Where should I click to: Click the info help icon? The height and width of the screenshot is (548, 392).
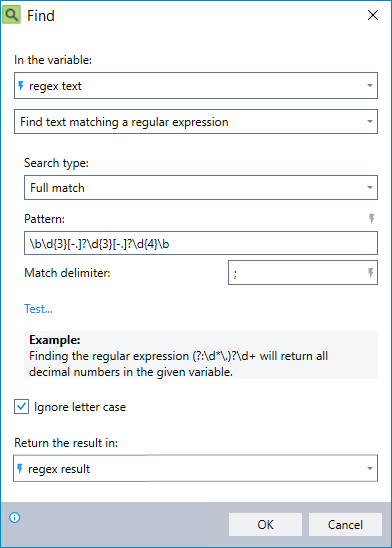(15, 517)
